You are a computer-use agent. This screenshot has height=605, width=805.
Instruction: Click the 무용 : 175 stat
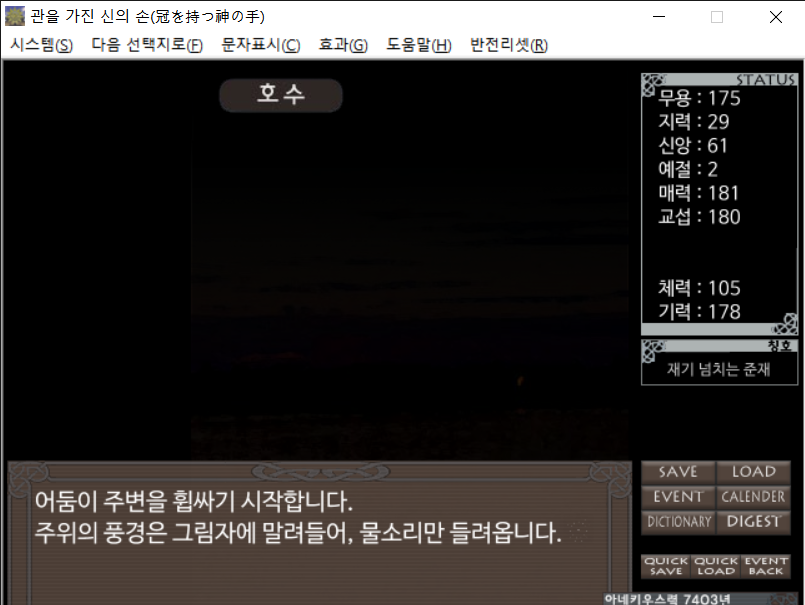point(699,98)
